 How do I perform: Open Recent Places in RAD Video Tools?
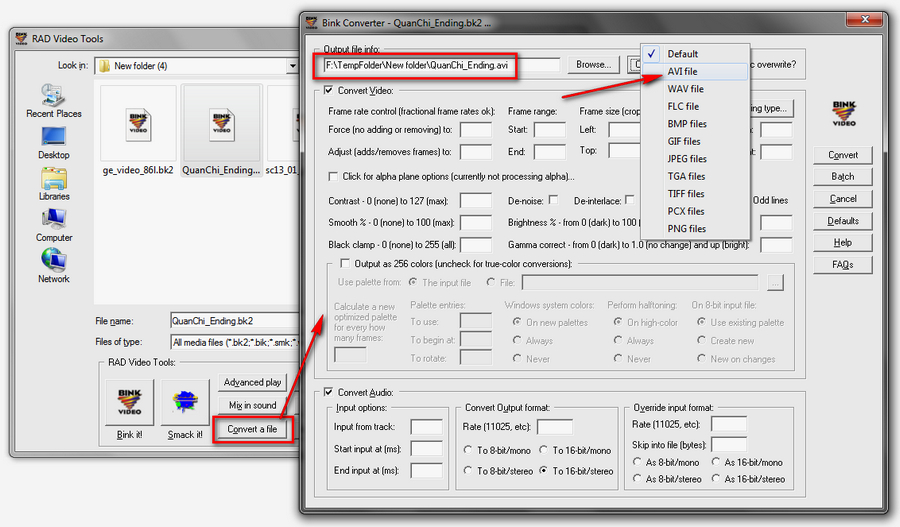[53, 102]
